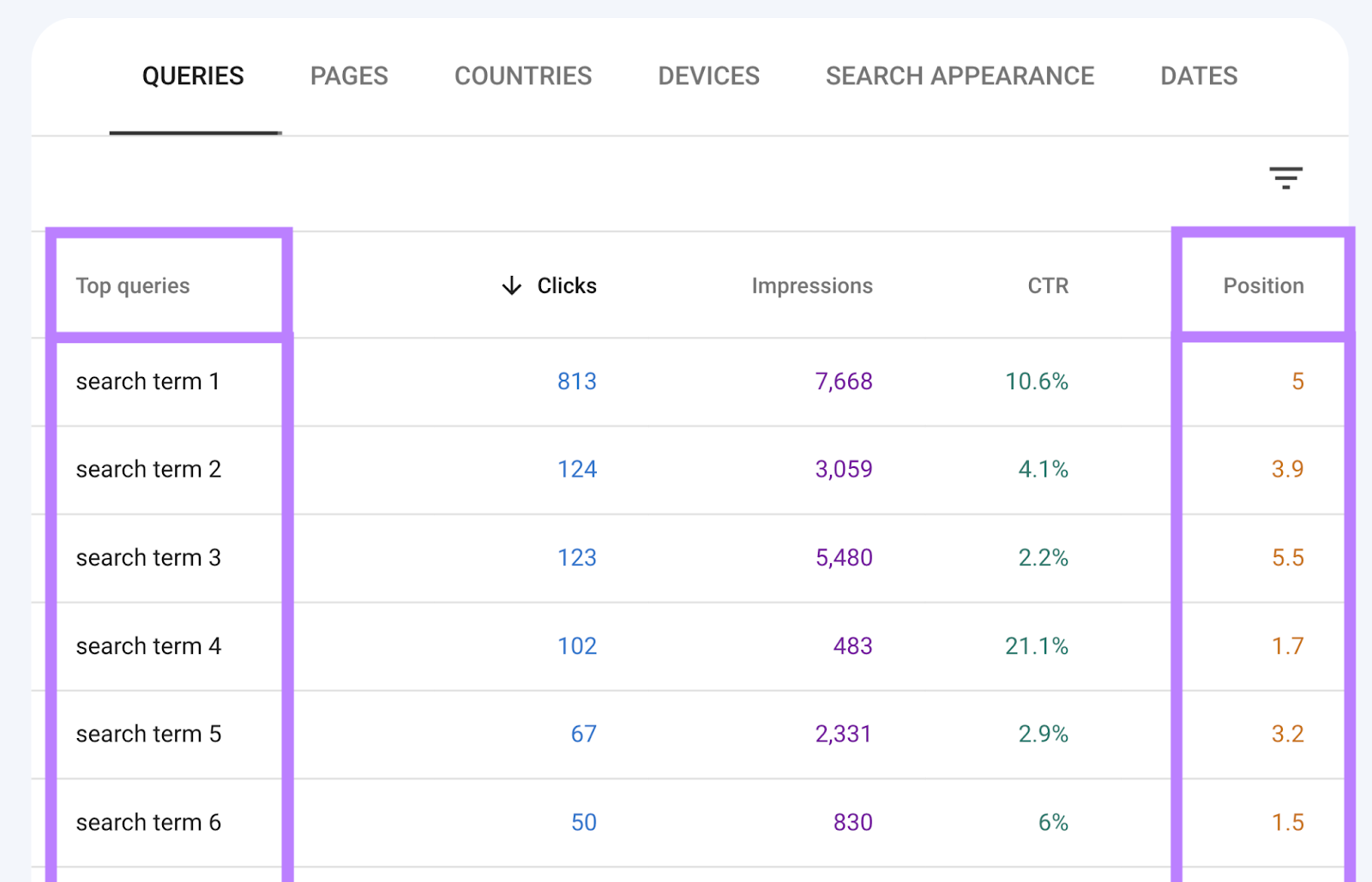Sort results by the CTR column
Screen dimensions: 1372x882
[1047, 285]
